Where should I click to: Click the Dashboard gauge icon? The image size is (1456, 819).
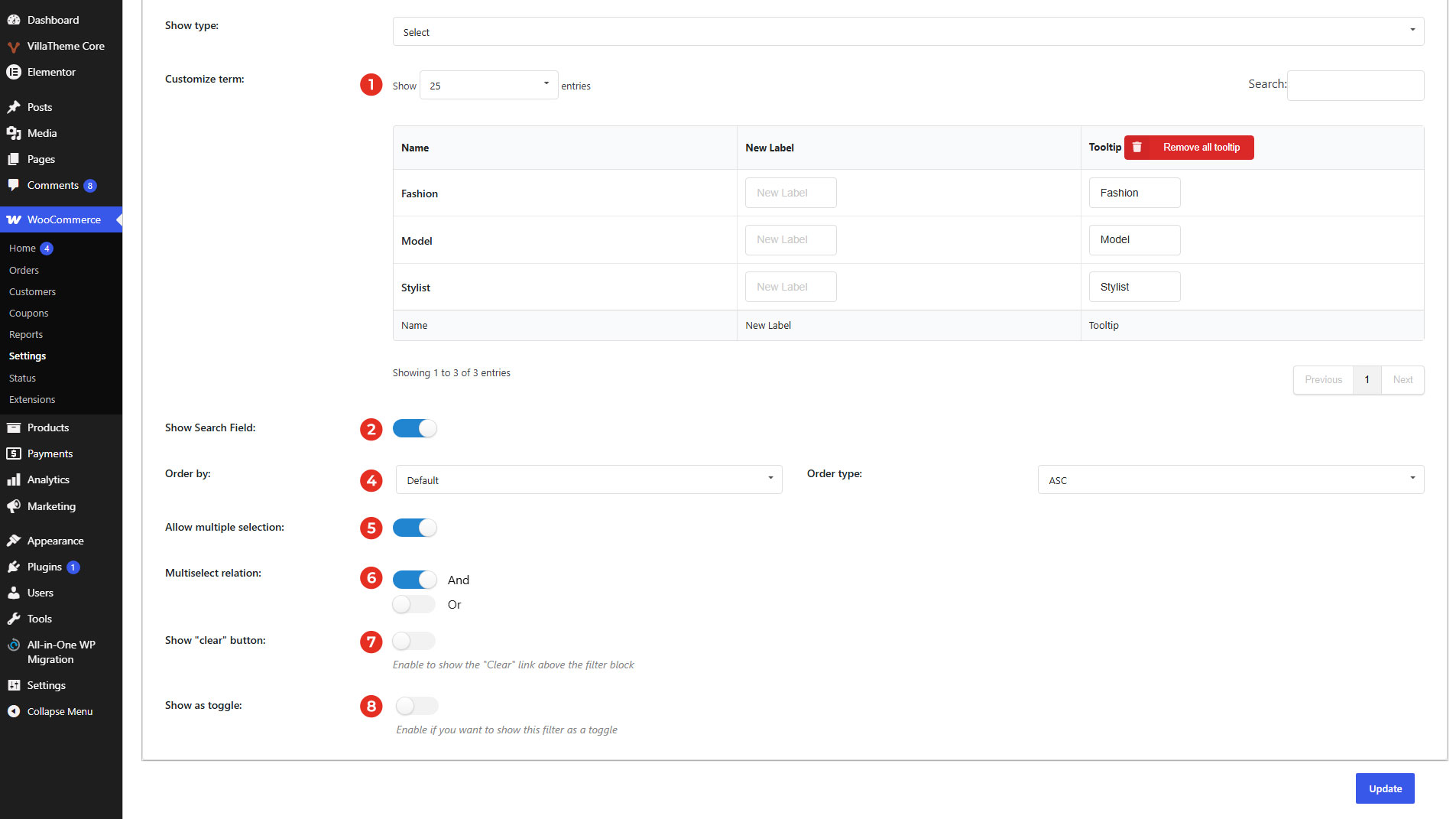click(x=14, y=20)
